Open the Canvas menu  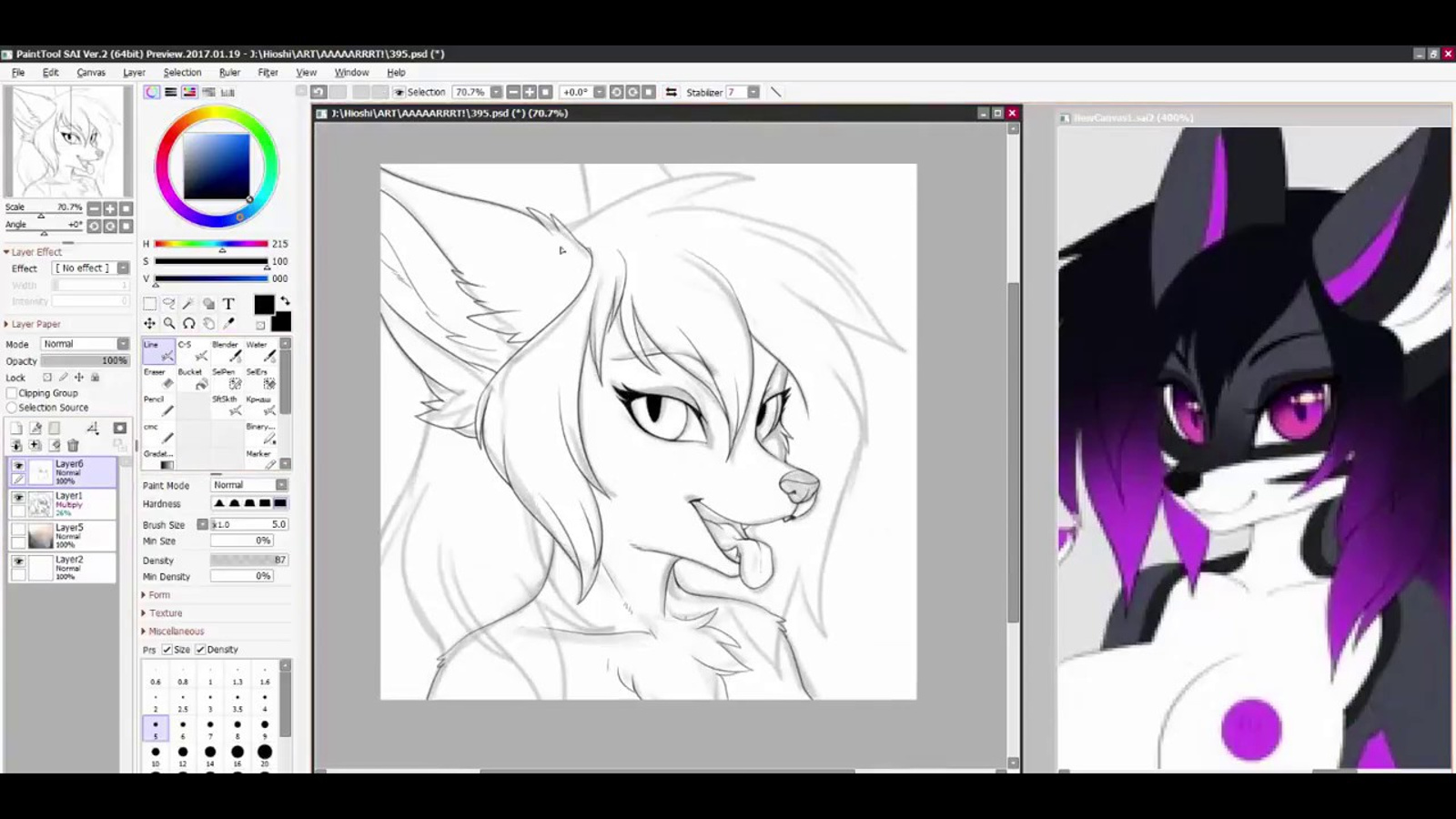tap(91, 72)
